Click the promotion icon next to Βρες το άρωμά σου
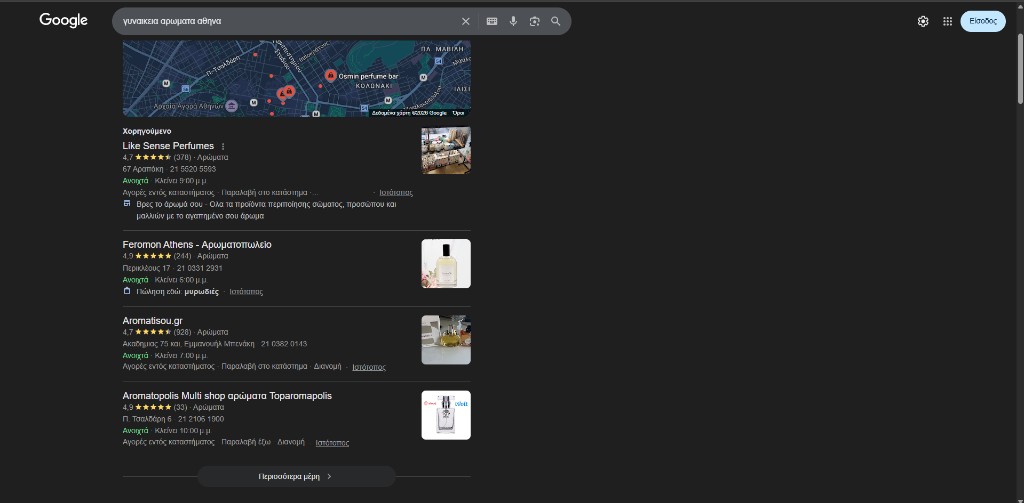 127,204
